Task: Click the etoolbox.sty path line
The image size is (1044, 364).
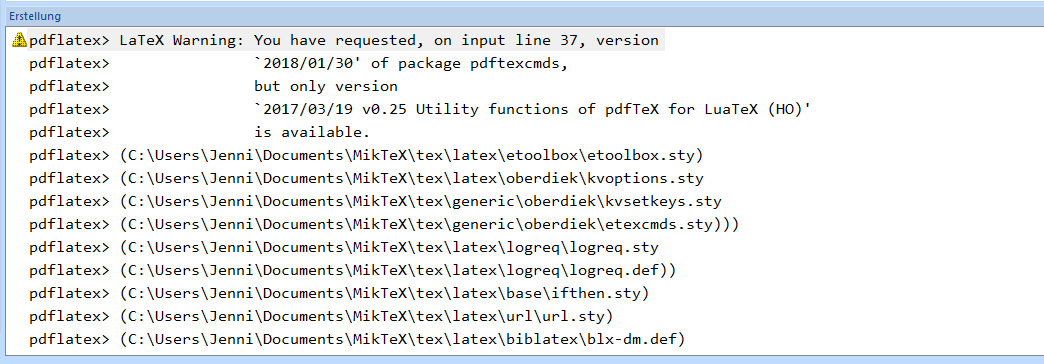Action: click(x=366, y=156)
